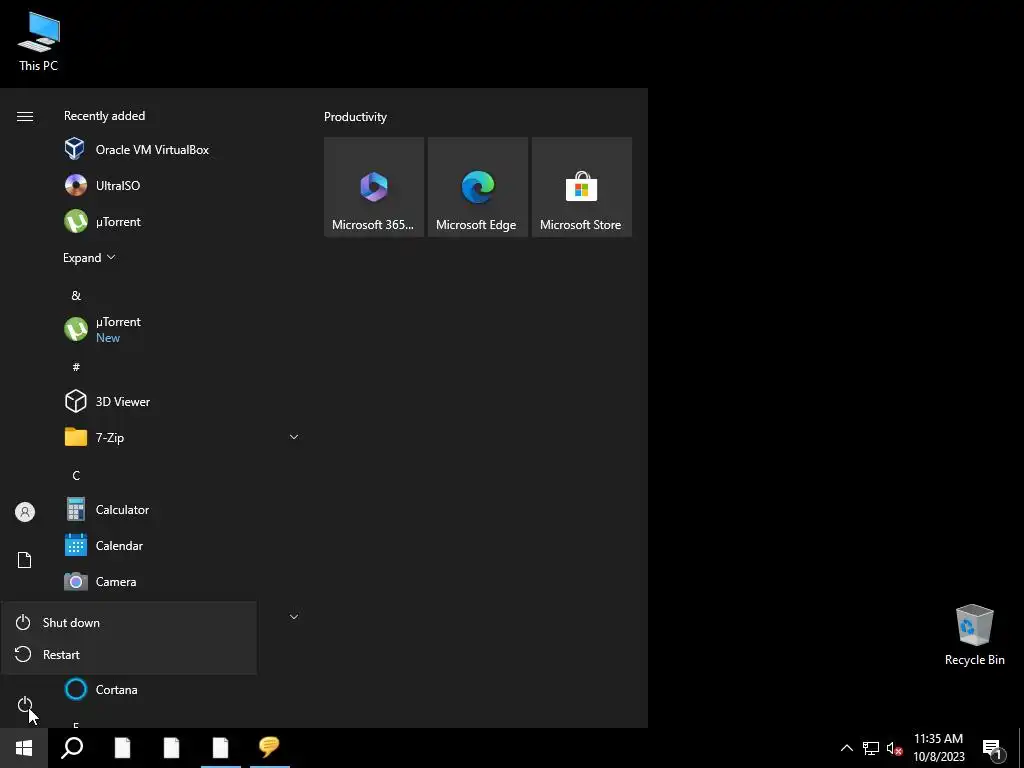
Task: Click the muted volume icon in tray
Action: 894,748
